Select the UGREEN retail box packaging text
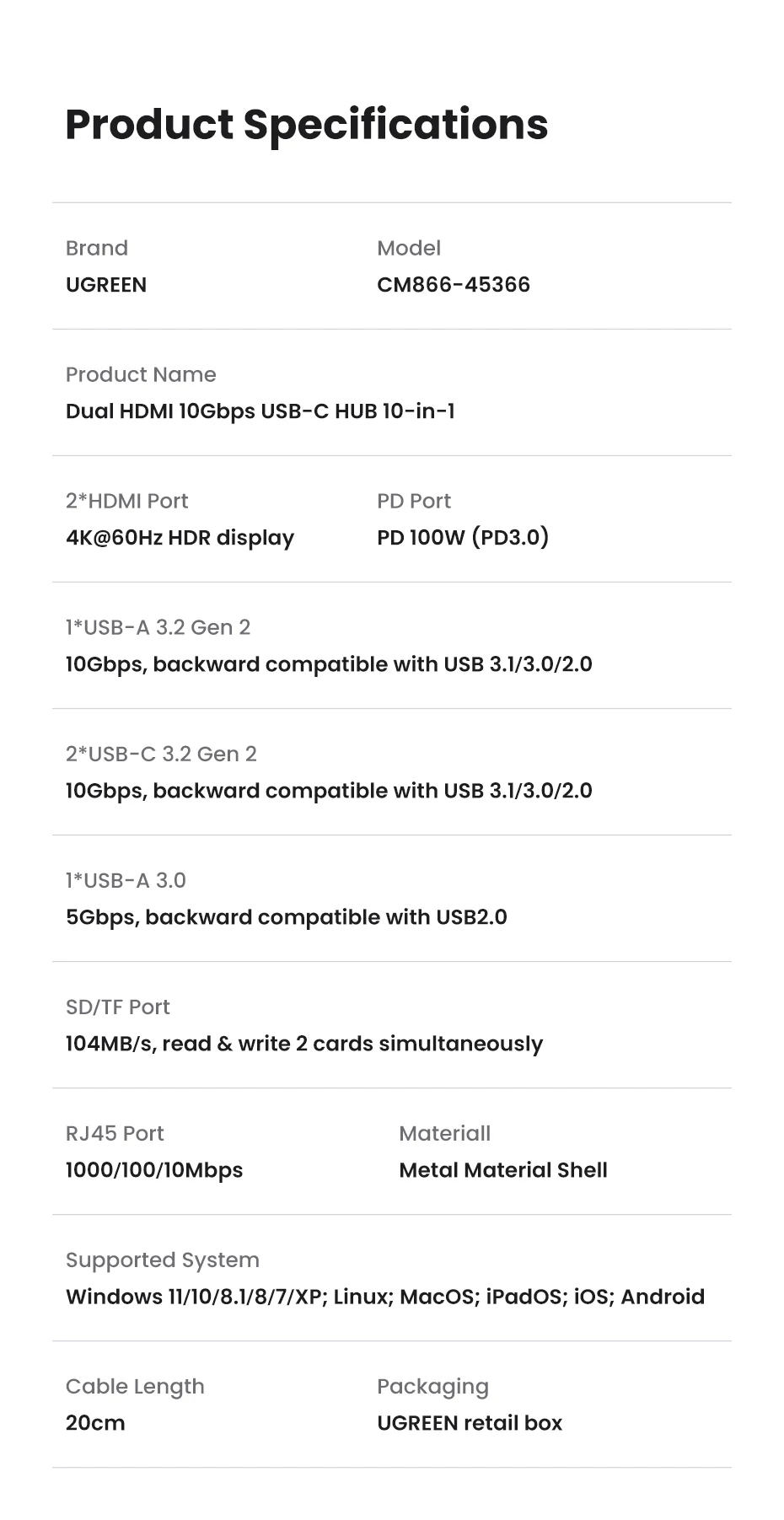Viewport: 784px width, 1520px height. tap(470, 1423)
